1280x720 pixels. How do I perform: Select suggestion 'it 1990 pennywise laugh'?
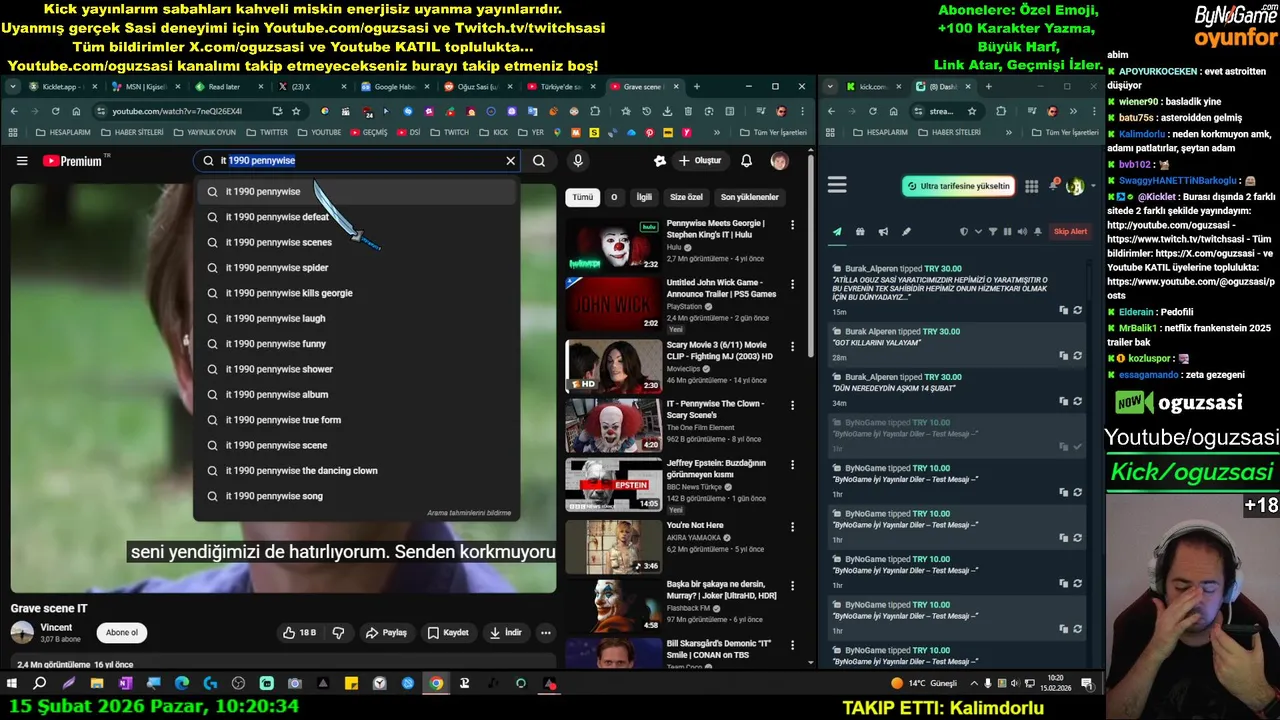tap(356, 318)
